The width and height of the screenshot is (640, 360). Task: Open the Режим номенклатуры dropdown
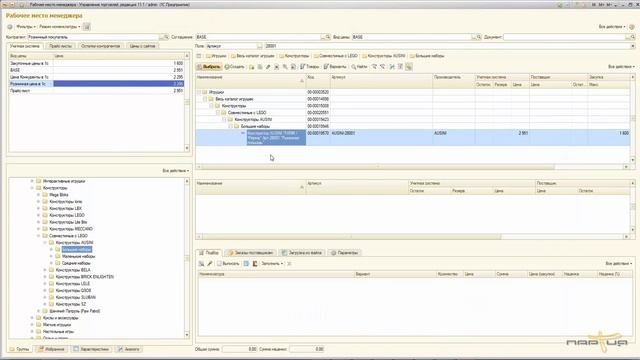point(60,27)
